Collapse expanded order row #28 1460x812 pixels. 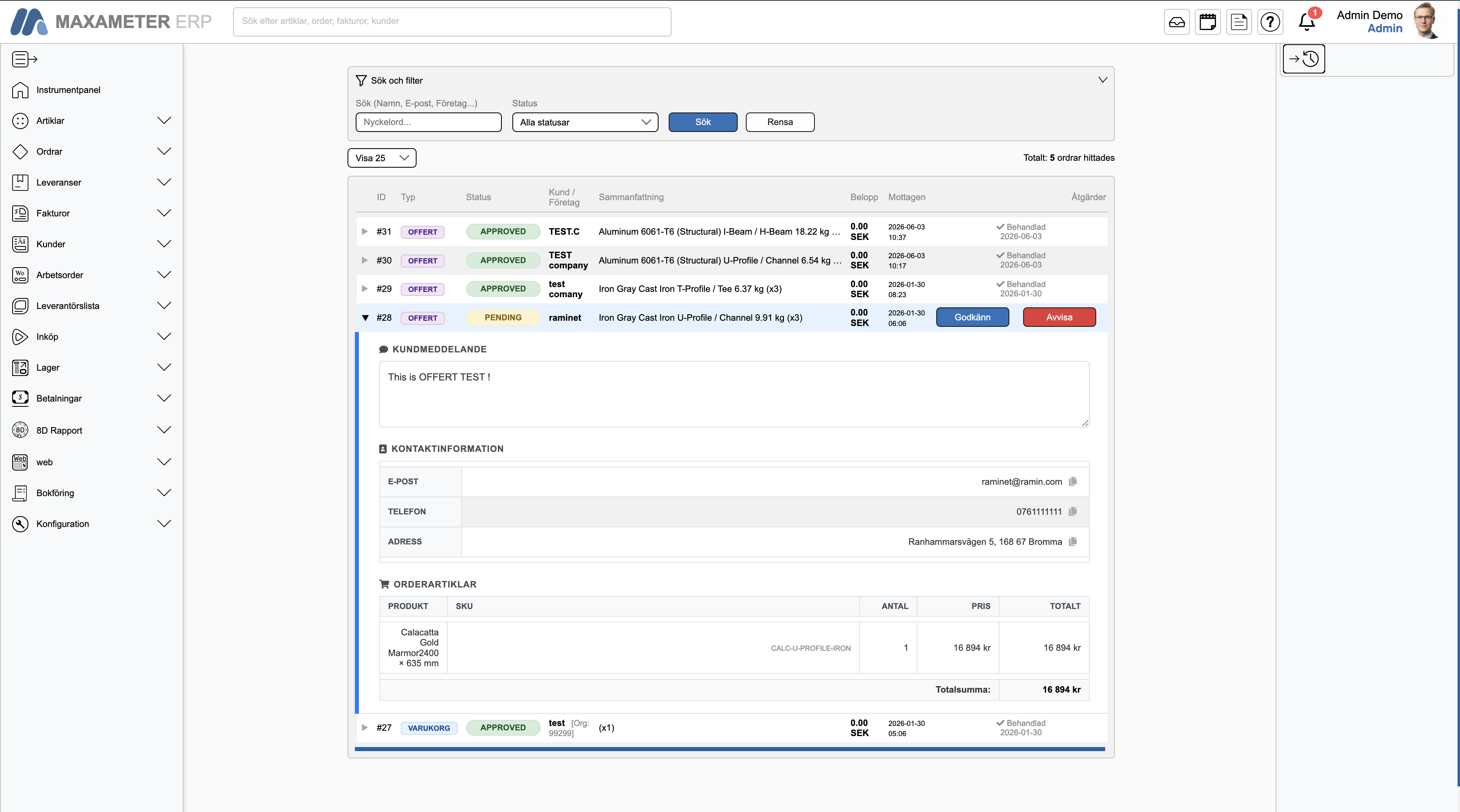pos(365,318)
